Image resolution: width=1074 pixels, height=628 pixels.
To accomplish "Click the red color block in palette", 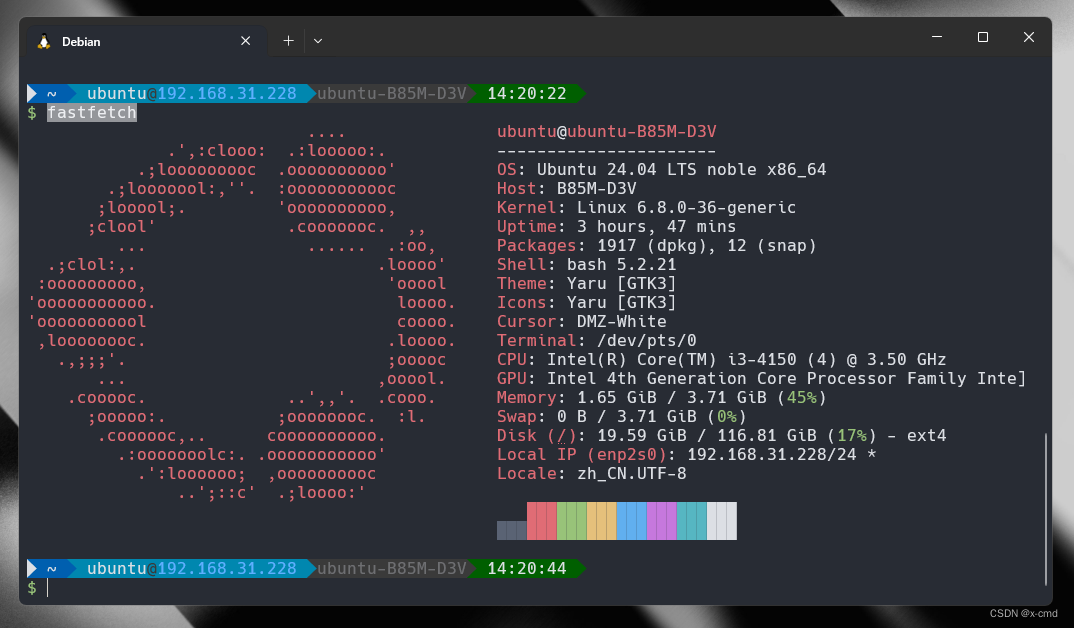I will tap(542, 521).
